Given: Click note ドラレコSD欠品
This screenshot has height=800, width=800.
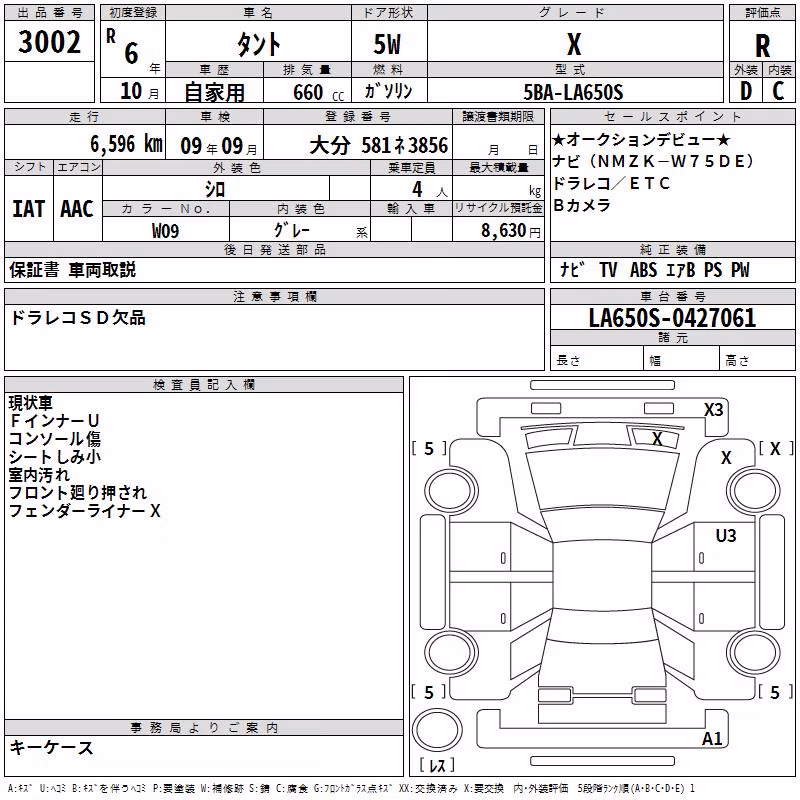Looking at the screenshot, I should pos(78,317).
